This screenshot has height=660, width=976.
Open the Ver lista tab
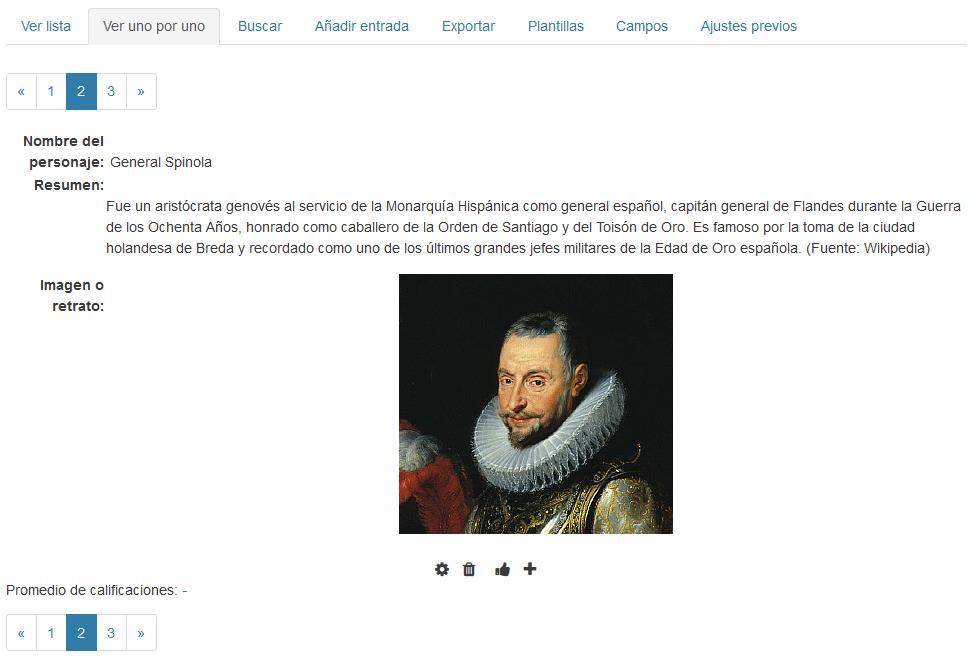point(46,26)
